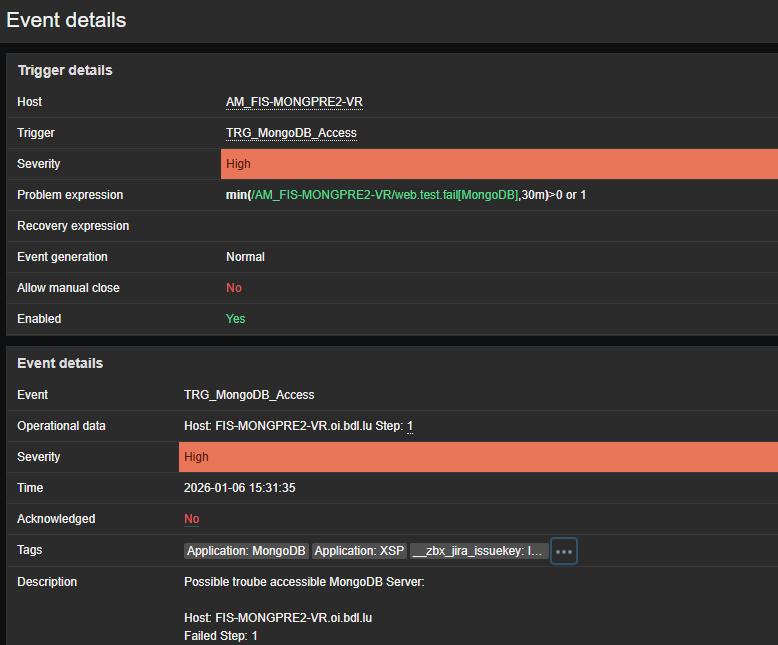Click the Event details section header
The image size is (778, 645).
[60, 363]
